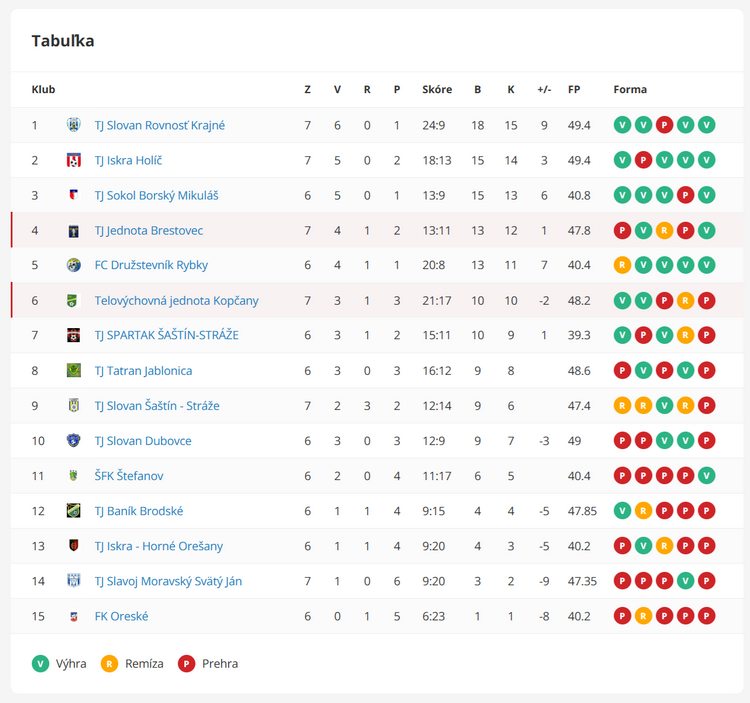Click FK Oreské small crest icon

73,616
